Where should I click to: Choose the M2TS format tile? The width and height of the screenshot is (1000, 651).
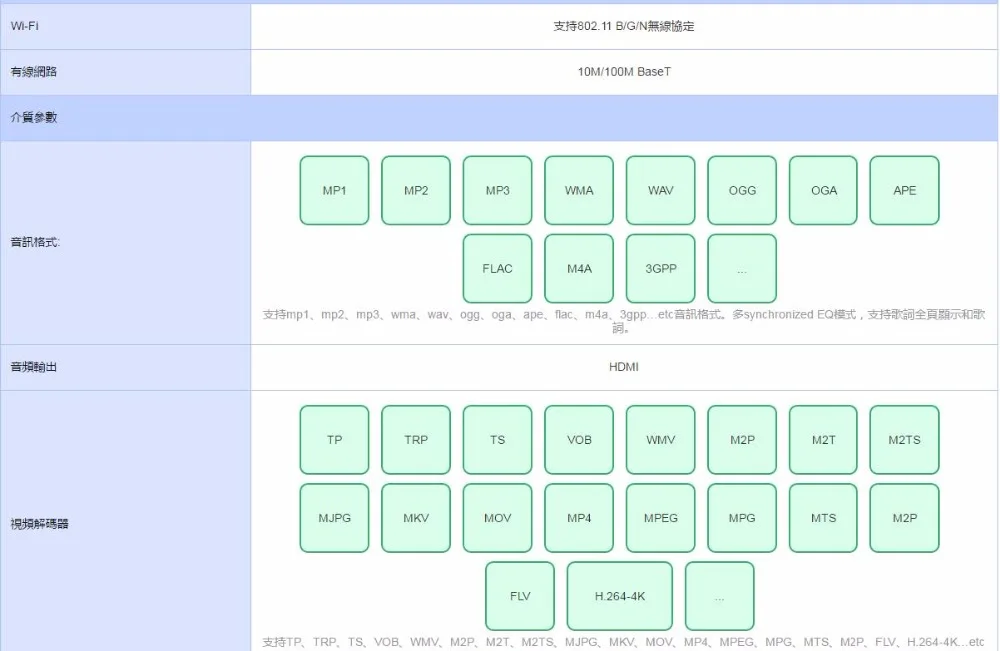(904, 440)
